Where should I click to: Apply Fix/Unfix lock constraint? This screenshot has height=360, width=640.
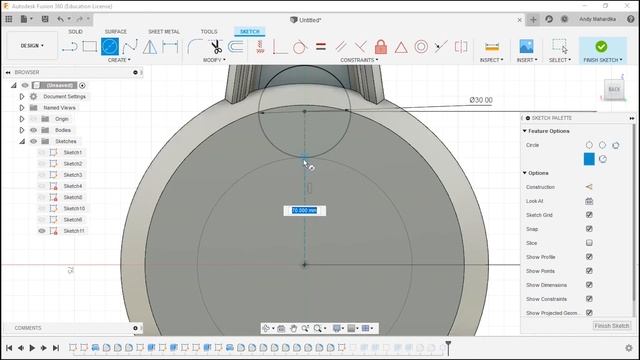381,47
